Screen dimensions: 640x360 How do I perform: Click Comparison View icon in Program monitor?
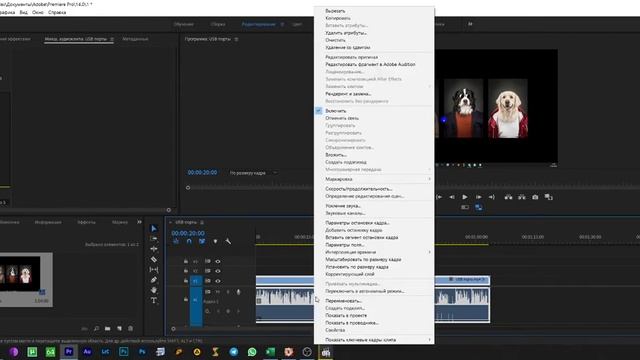(549, 197)
